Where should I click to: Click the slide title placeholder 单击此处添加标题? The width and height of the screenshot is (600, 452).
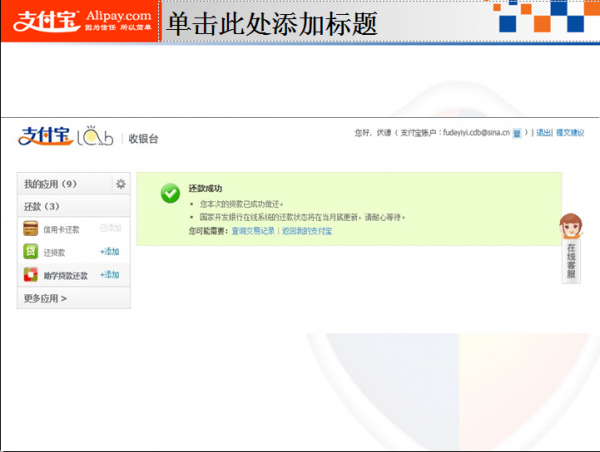coord(270,24)
